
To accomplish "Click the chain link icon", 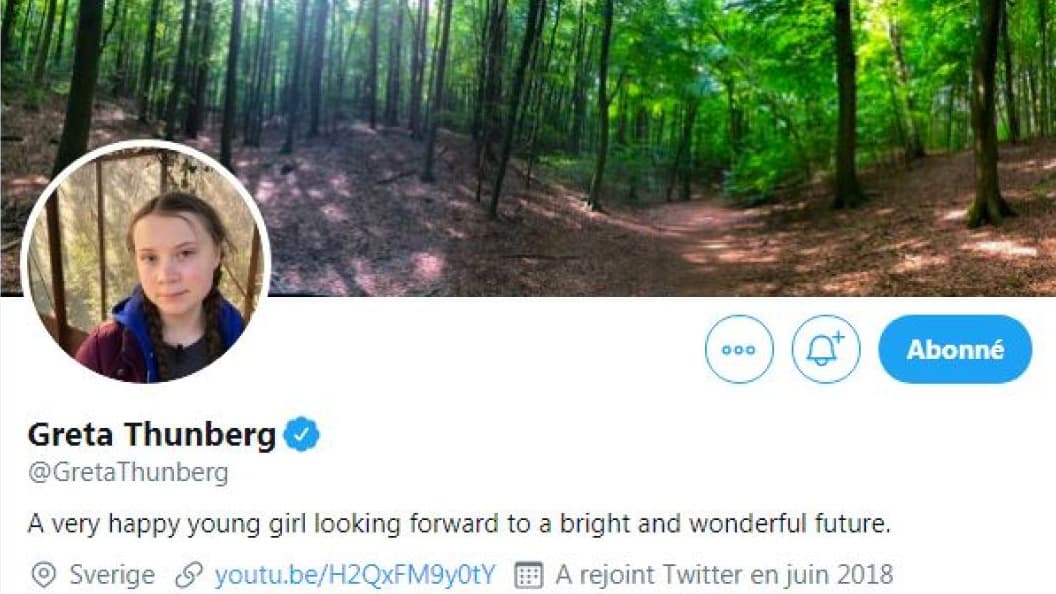I will [188, 575].
